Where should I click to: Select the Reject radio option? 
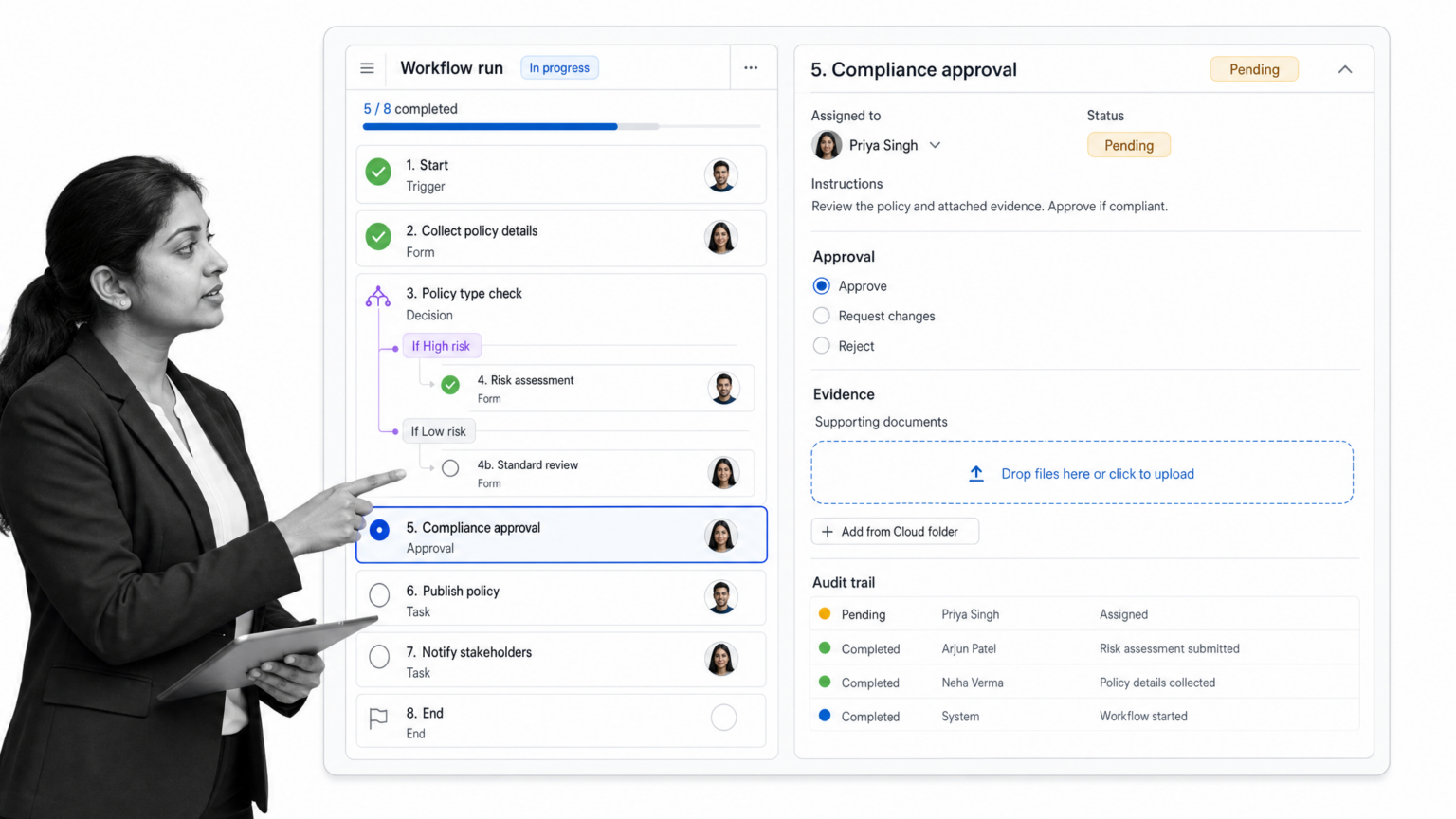[822, 346]
